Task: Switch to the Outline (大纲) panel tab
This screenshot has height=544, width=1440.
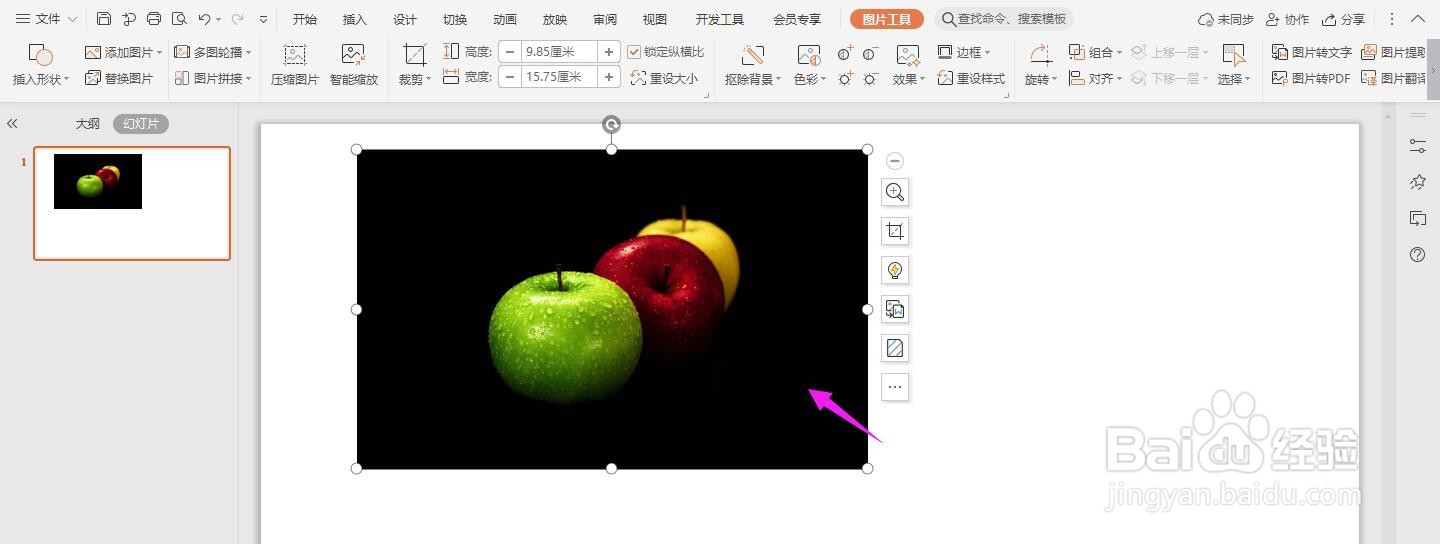Action: (88, 124)
